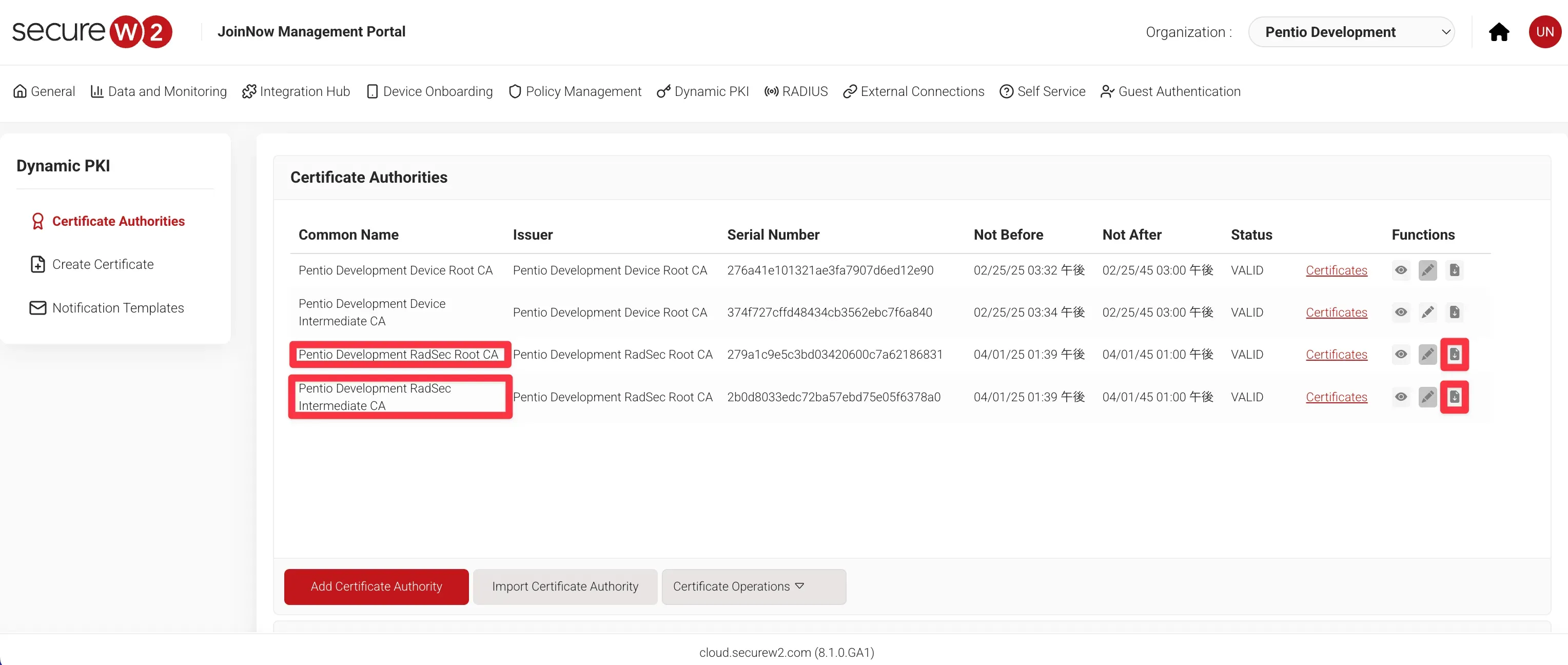Viewport: 1568px width, 665px height.
Task: Open the RADIUS menu
Action: (796, 91)
